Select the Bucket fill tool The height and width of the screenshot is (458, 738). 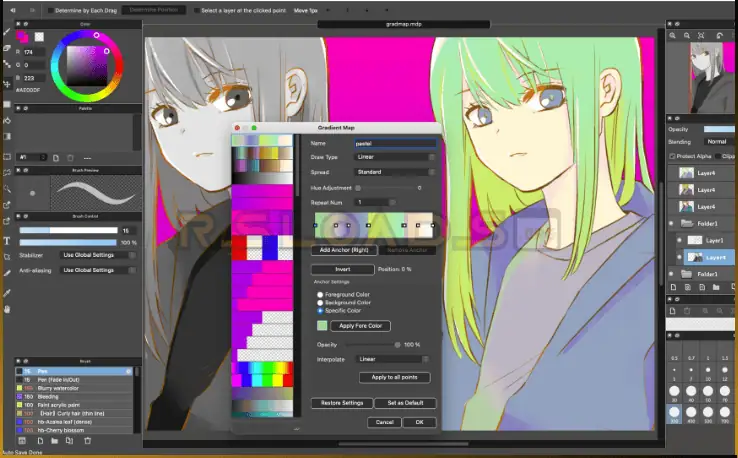pos(7,119)
